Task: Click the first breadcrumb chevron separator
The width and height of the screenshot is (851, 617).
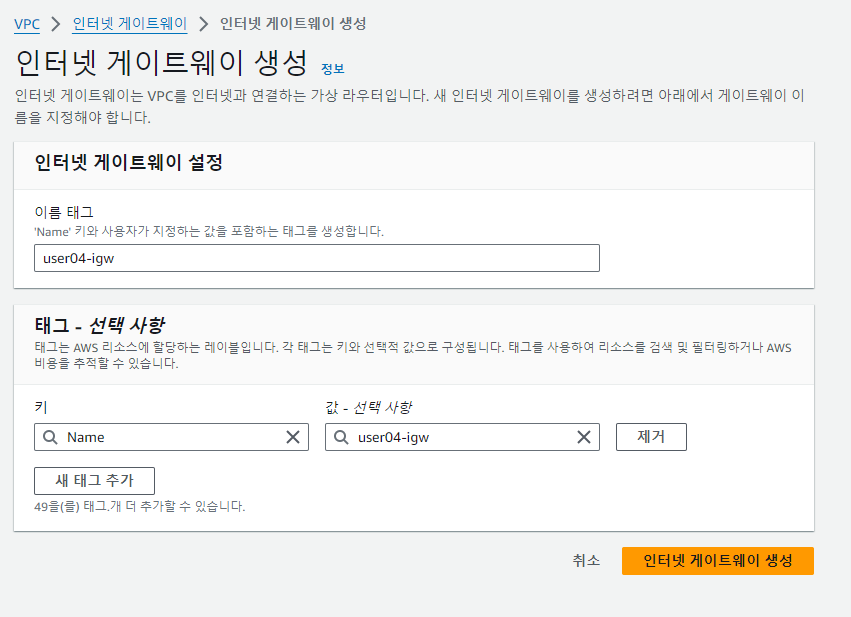Action: [x=56, y=24]
